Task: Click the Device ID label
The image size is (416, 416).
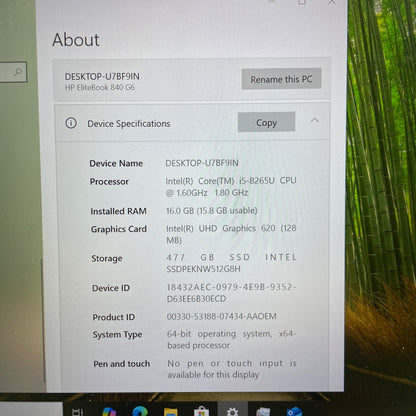Action: (x=111, y=288)
